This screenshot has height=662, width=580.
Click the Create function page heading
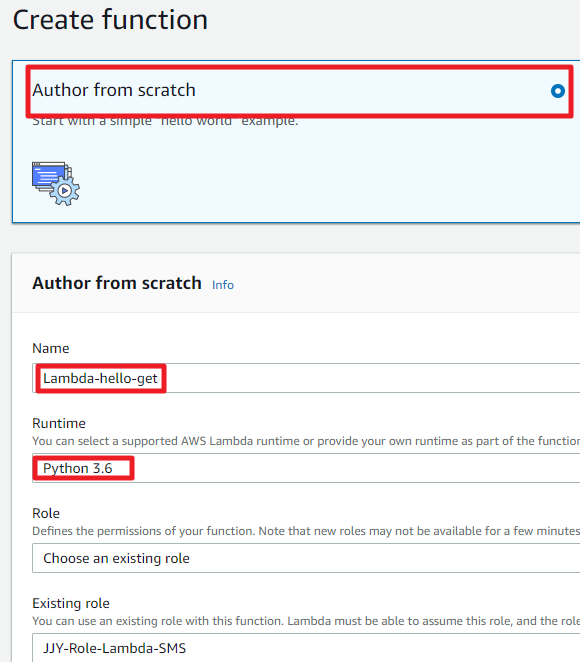[110, 20]
